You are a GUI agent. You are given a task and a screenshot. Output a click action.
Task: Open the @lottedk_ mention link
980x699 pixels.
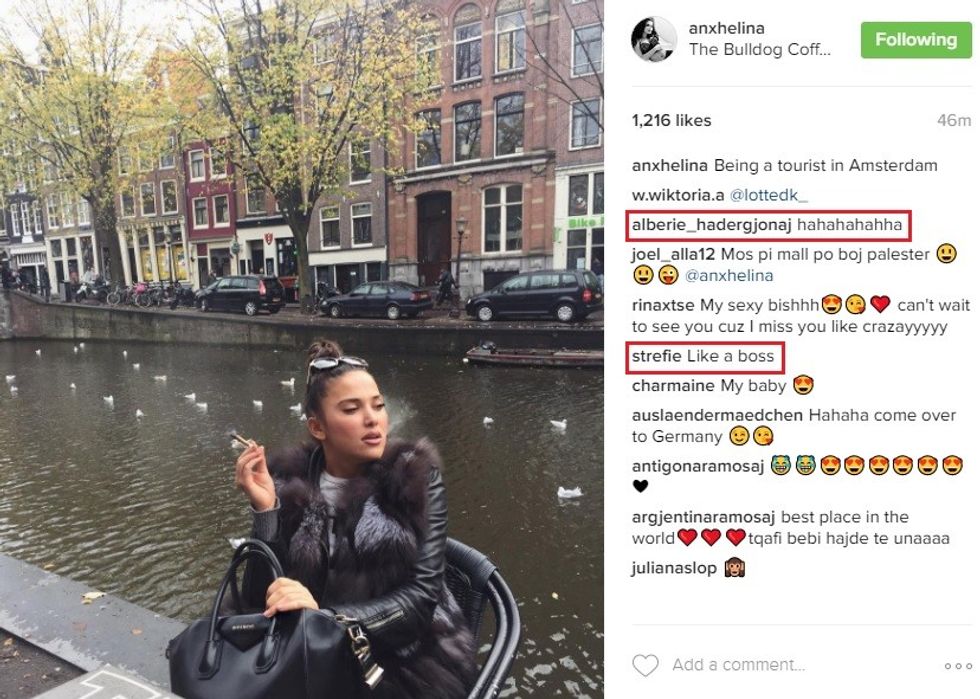[769, 195]
